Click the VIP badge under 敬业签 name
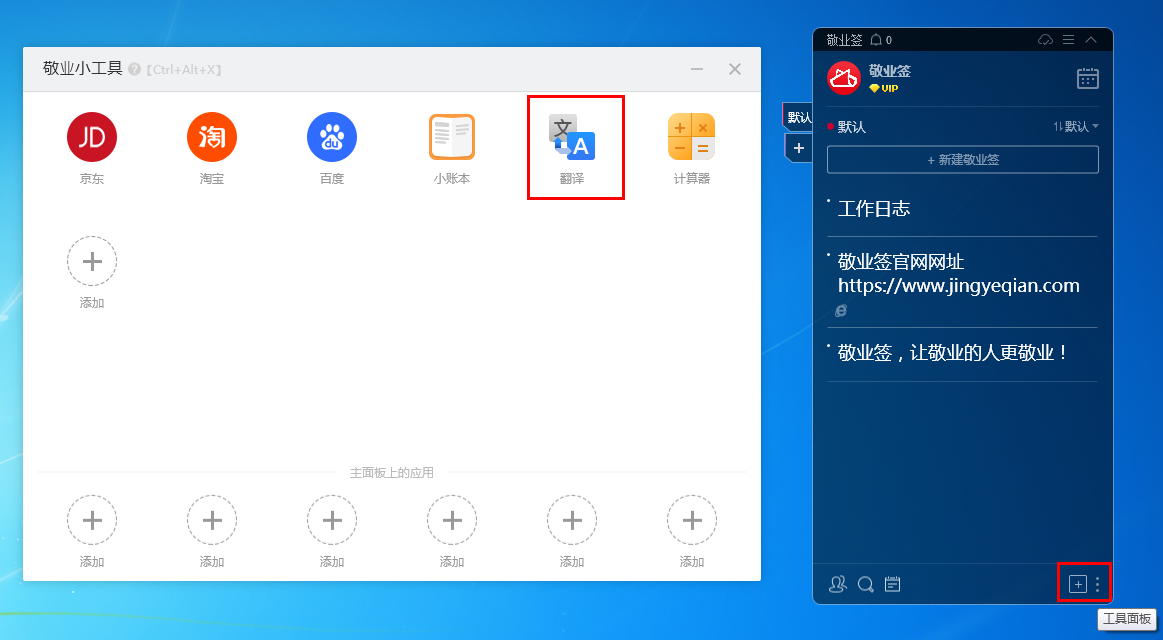Image resolution: width=1163 pixels, height=640 pixels. (883, 88)
